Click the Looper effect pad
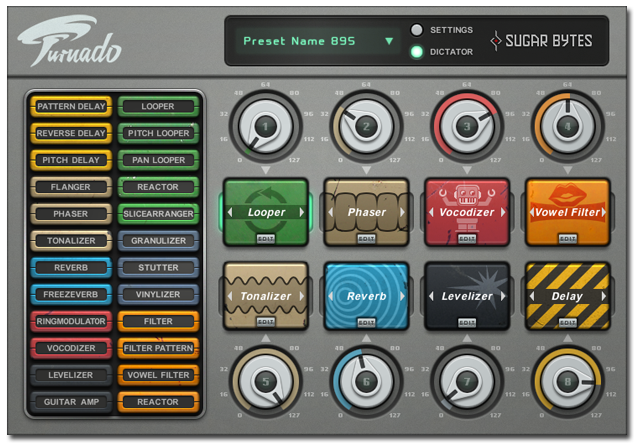 coord(266,212)
